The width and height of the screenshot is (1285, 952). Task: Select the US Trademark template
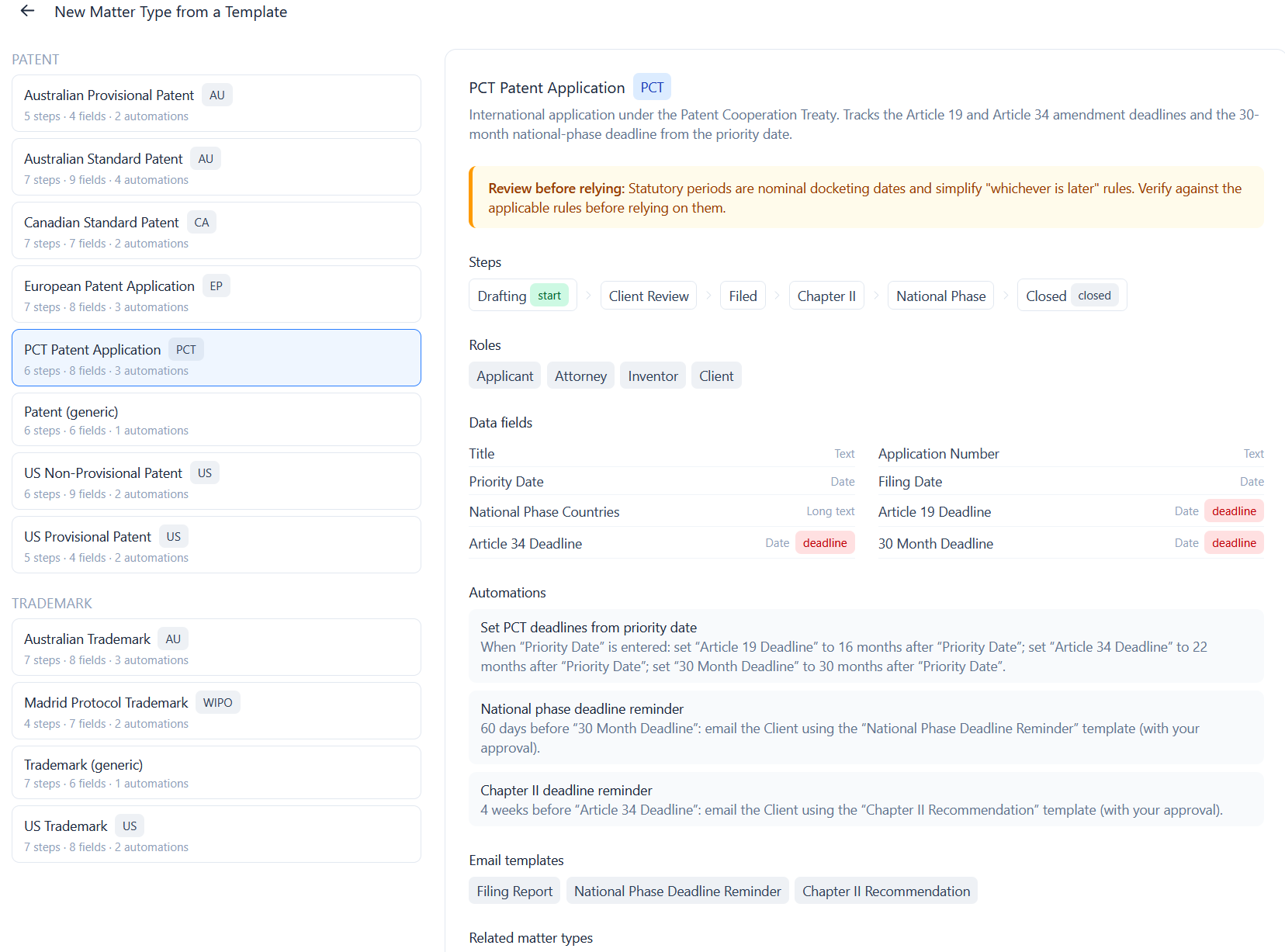coord(216,834)
